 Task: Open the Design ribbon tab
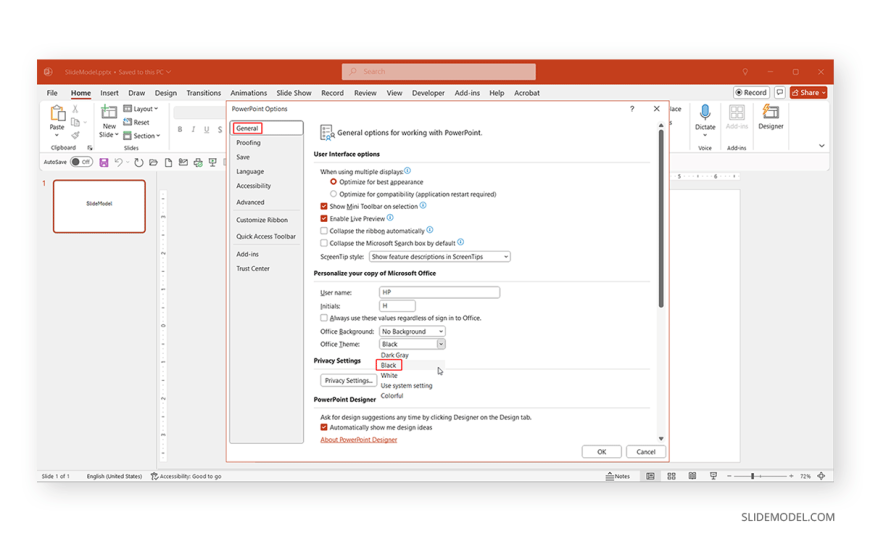(x=165, y=93)
